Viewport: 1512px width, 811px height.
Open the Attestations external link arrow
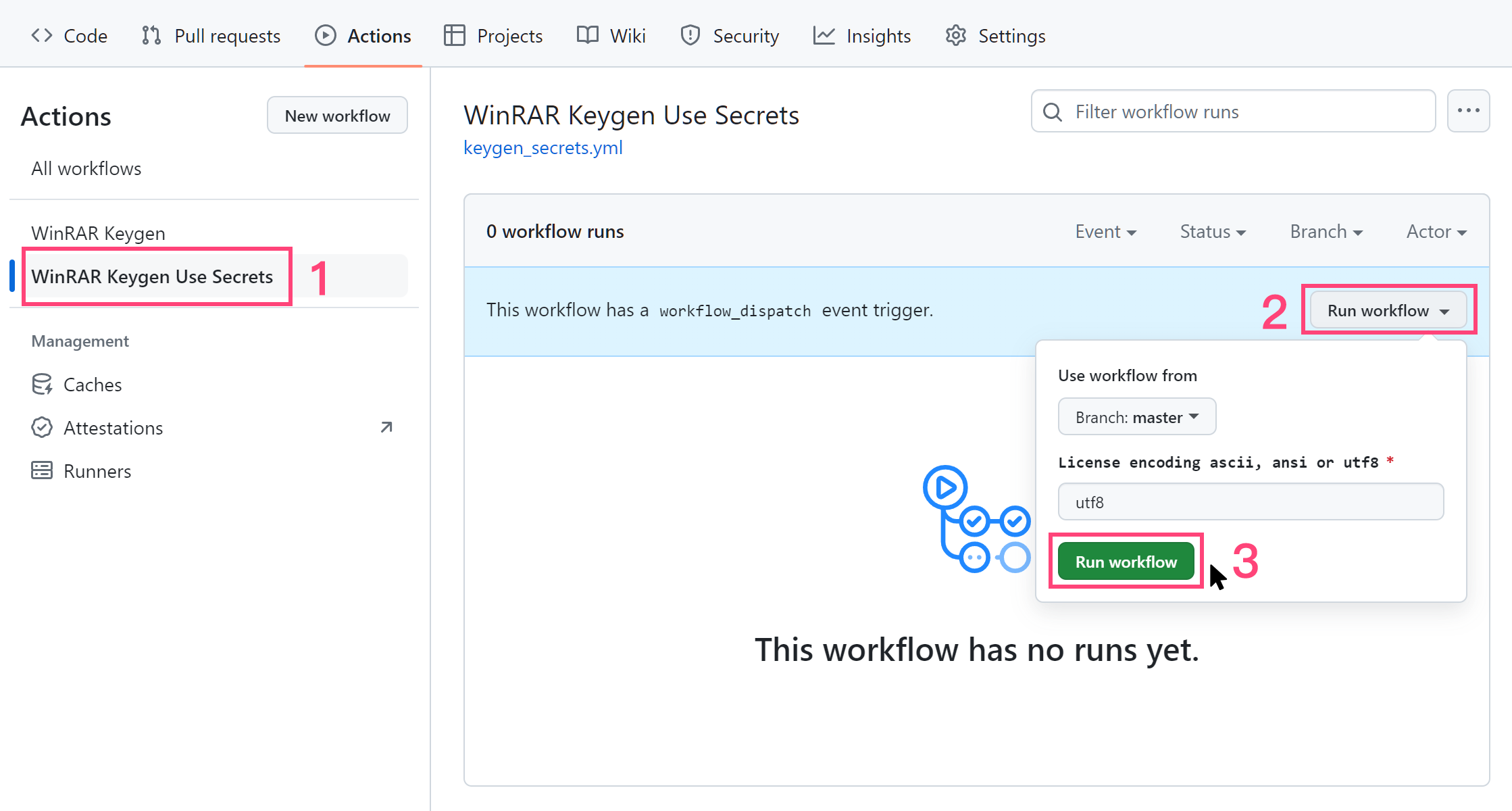[386, 427]
